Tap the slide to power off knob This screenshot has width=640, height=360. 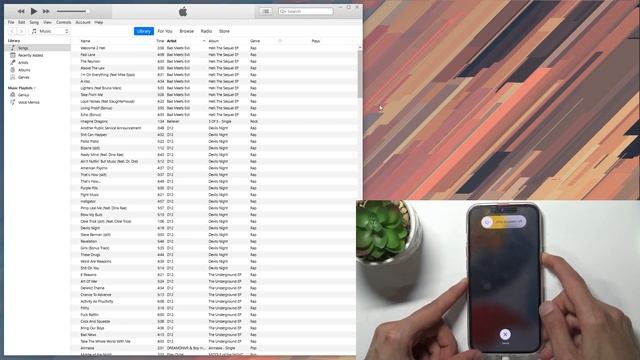tap(487, 222)
